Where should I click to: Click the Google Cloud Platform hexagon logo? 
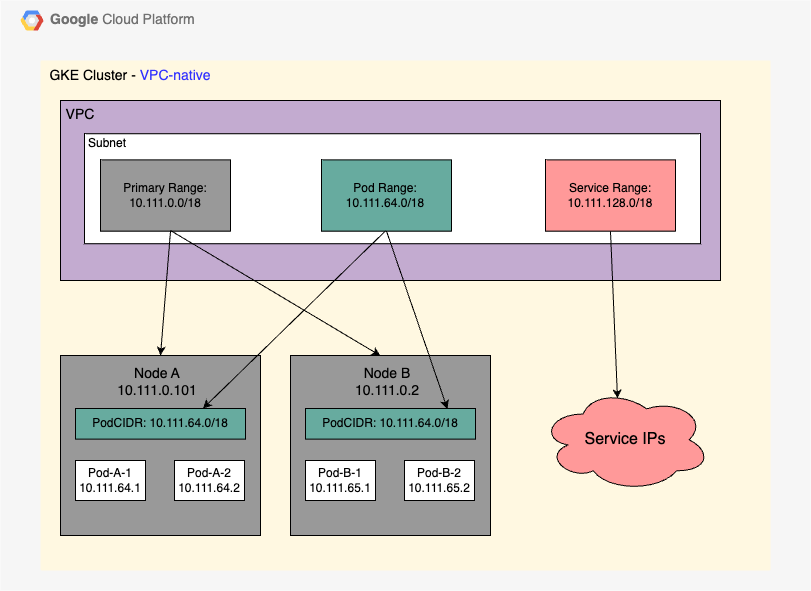(32, 21)
